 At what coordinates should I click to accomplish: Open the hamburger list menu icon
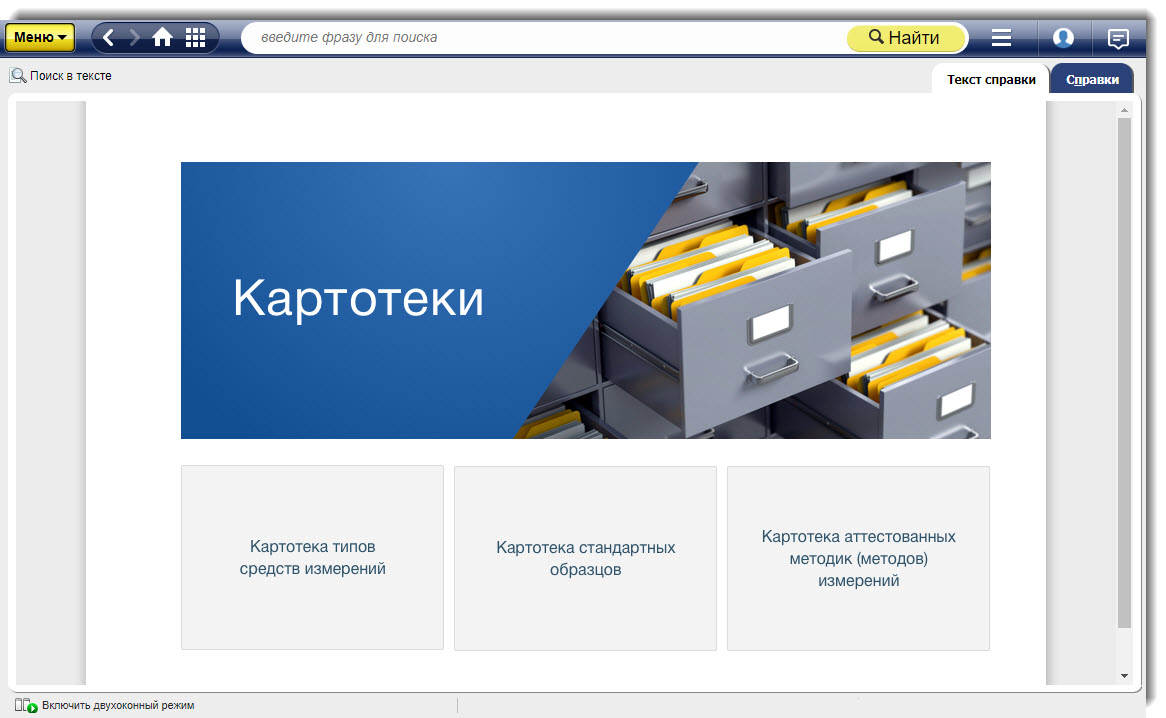1001,37
